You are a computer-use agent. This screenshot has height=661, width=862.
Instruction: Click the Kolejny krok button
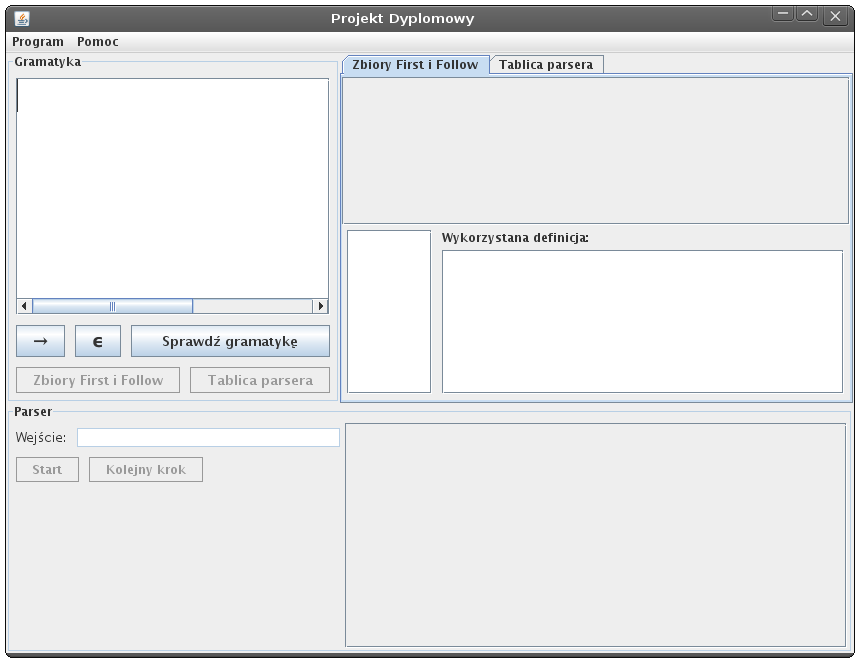[146, 470]
